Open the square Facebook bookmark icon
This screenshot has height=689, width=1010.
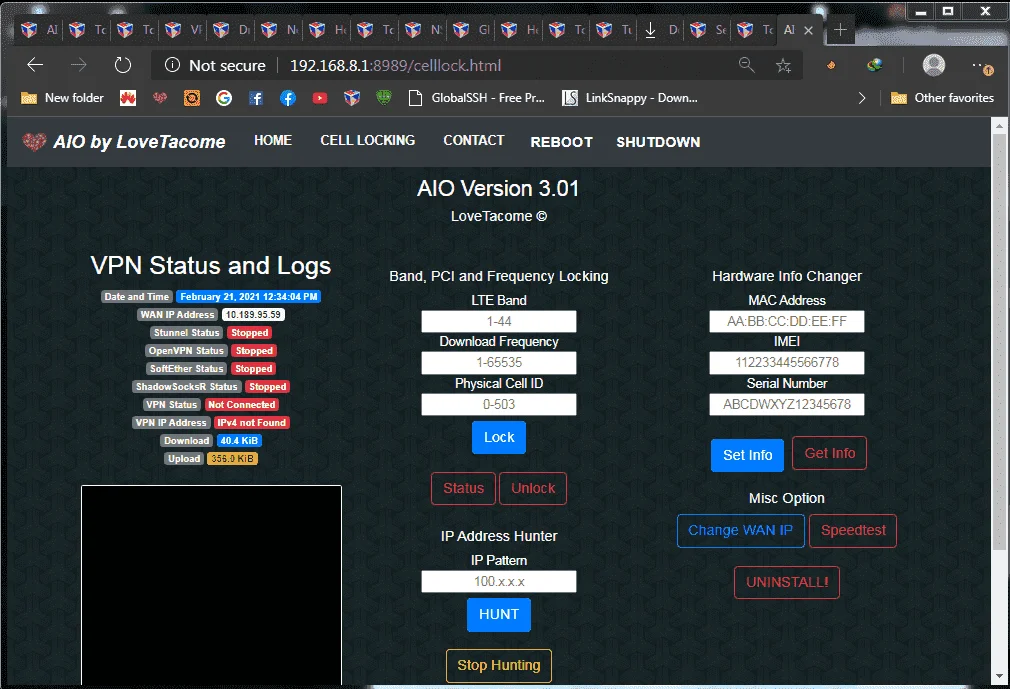(x=256, y=98)
